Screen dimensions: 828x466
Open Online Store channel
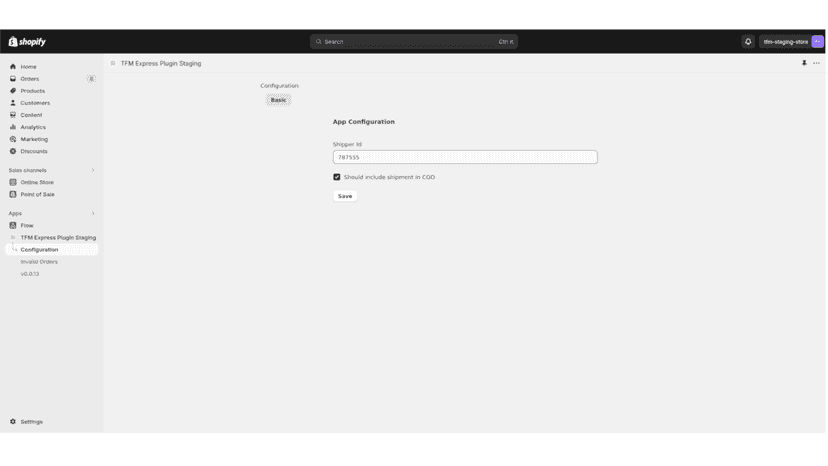(37, 182)
